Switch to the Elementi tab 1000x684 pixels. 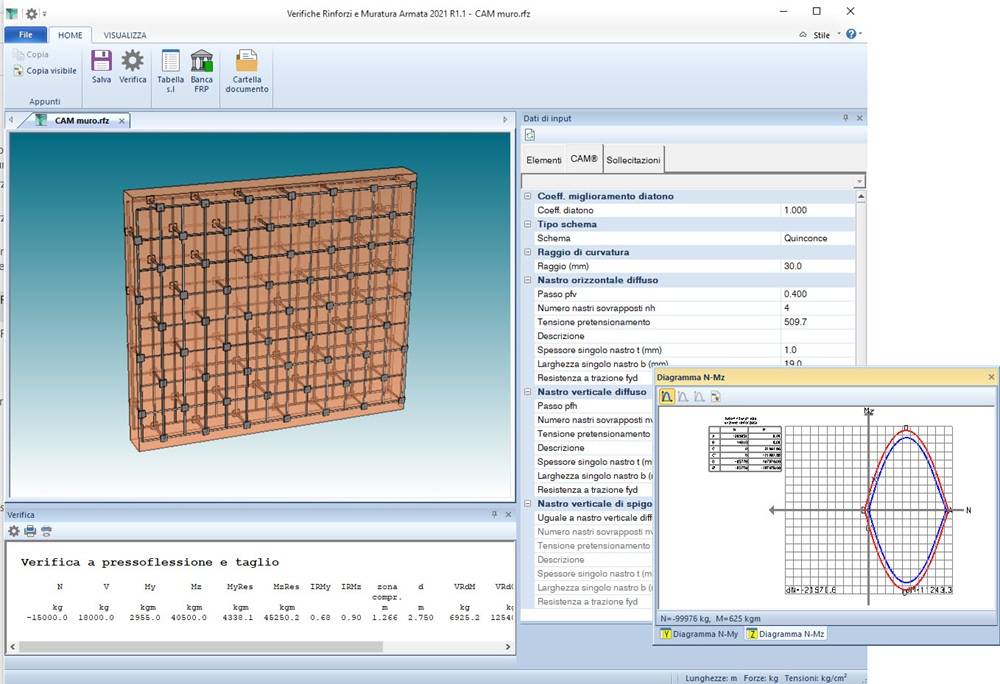click(x=543, y=160)
